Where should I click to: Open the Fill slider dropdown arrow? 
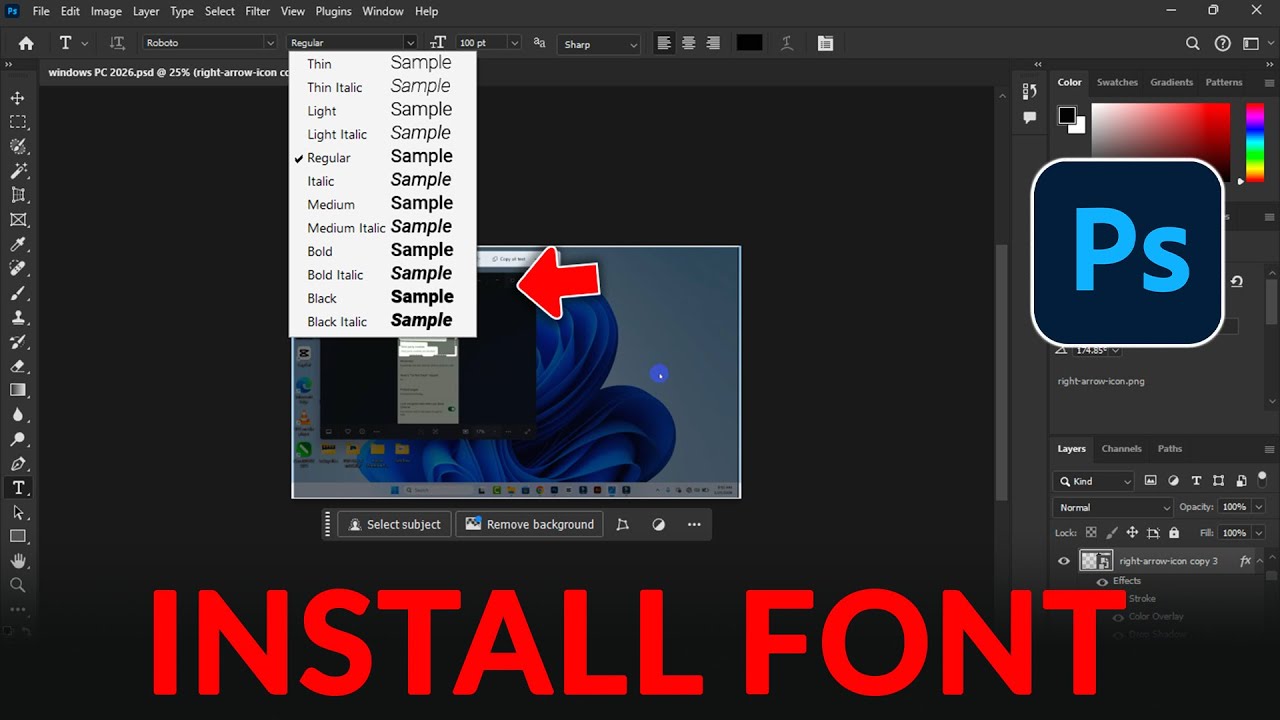[x=1258, y=533]
